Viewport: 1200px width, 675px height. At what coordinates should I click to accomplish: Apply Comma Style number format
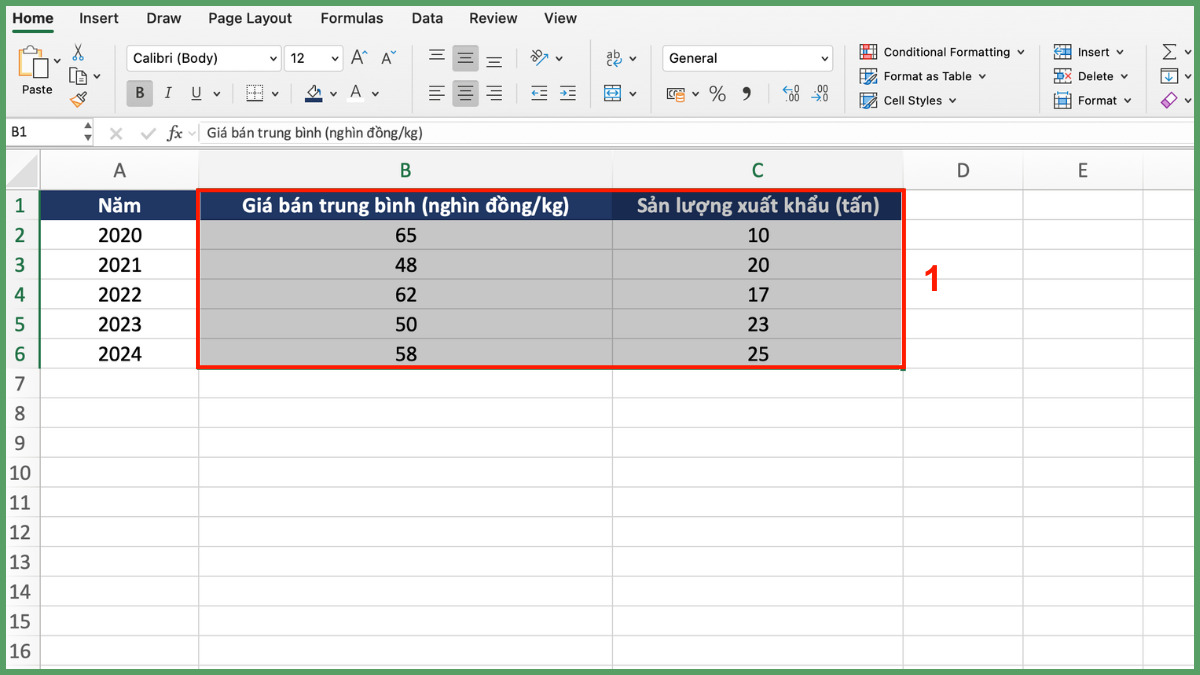click(x=746, y=94)
